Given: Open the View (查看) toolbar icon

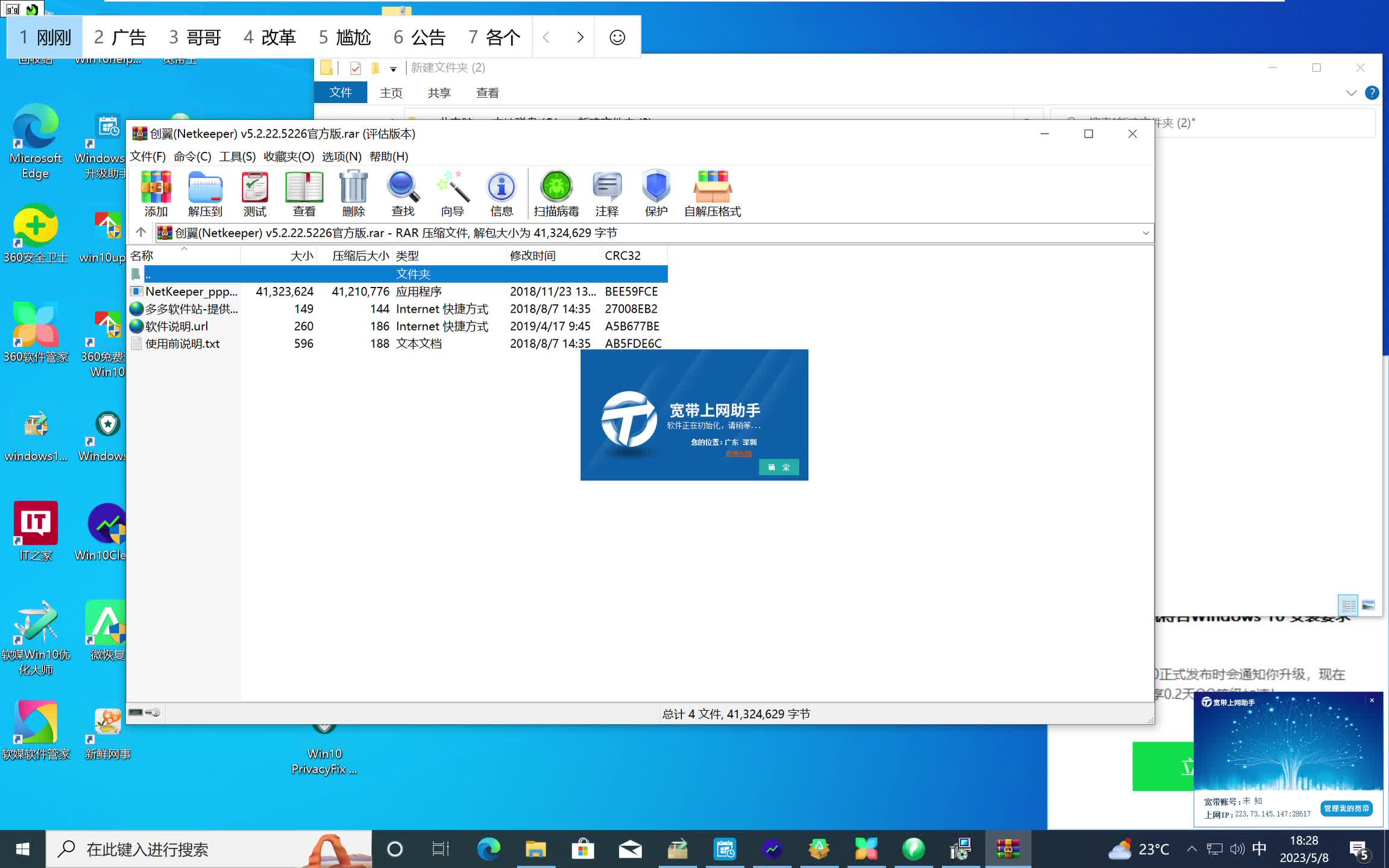Looking at the screenshot, I should click(x=304, y=193).
